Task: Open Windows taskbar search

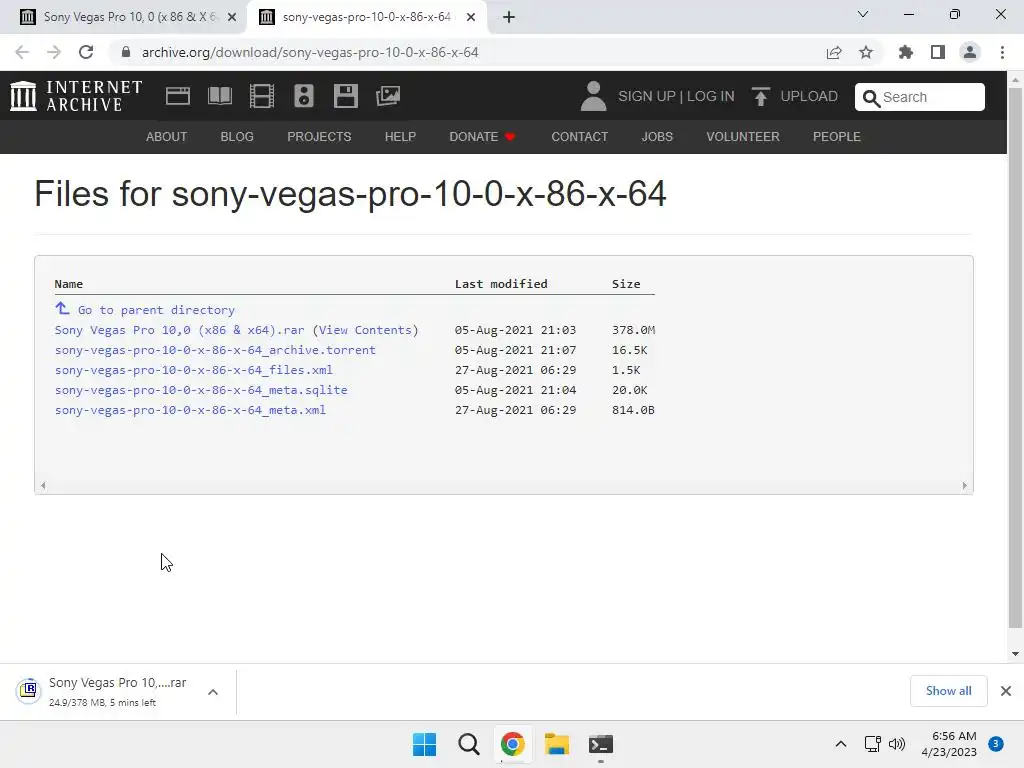Action: [469, 744]
